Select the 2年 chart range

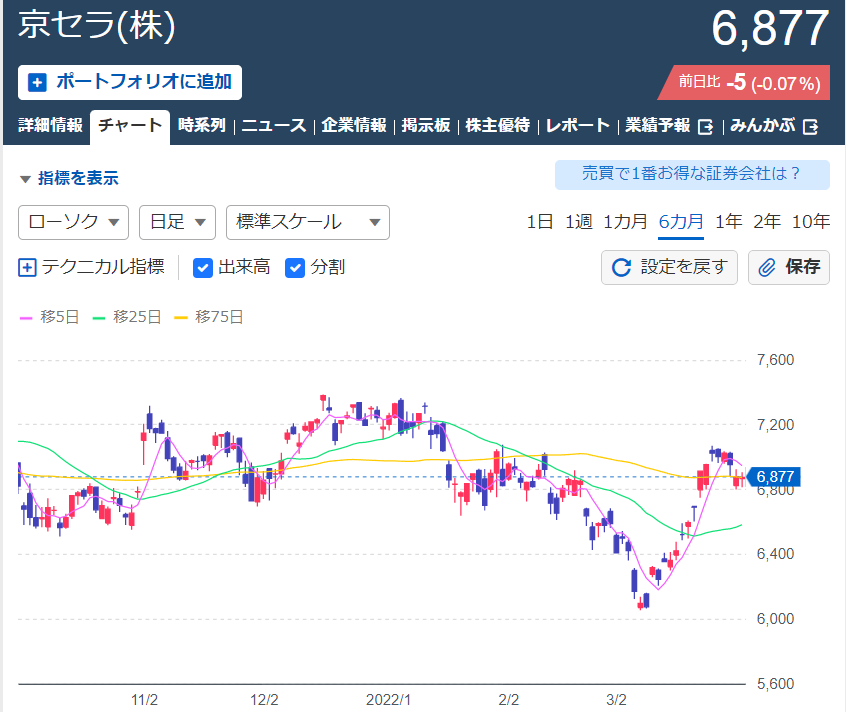(x=767, y=222)
